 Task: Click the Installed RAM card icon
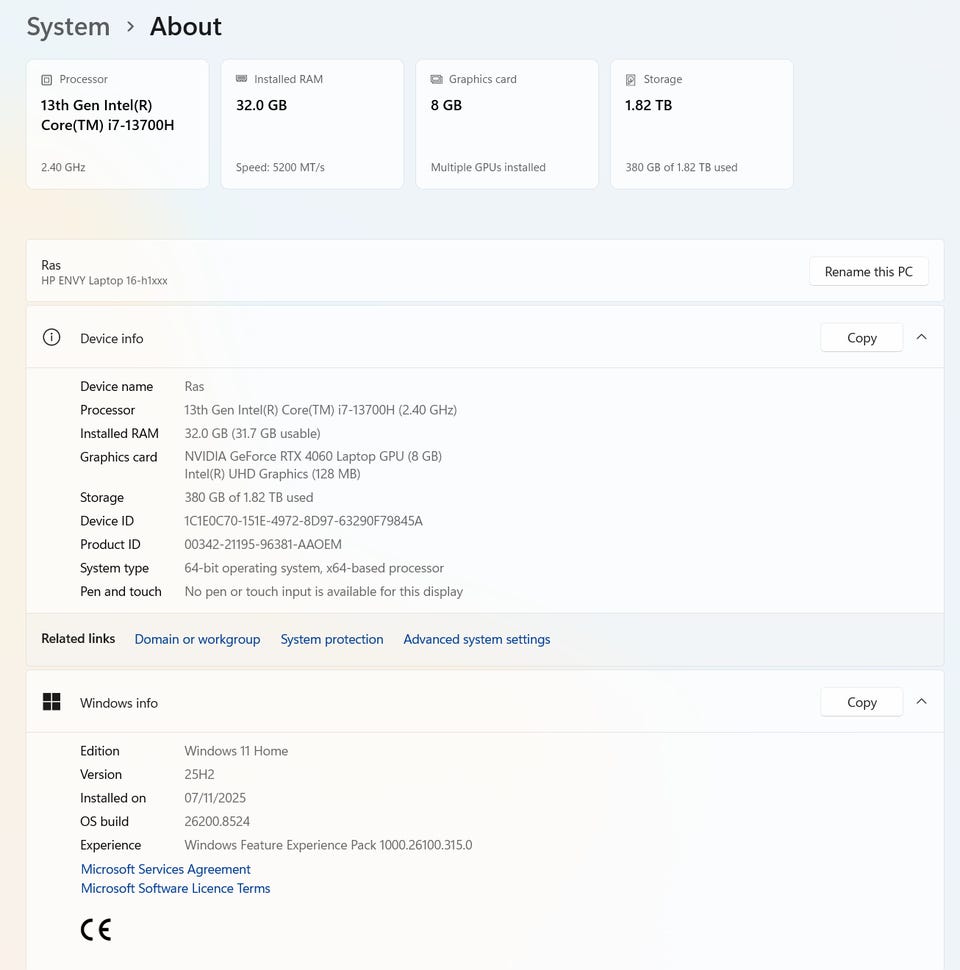pyautogui.click(x=241, y=79)
